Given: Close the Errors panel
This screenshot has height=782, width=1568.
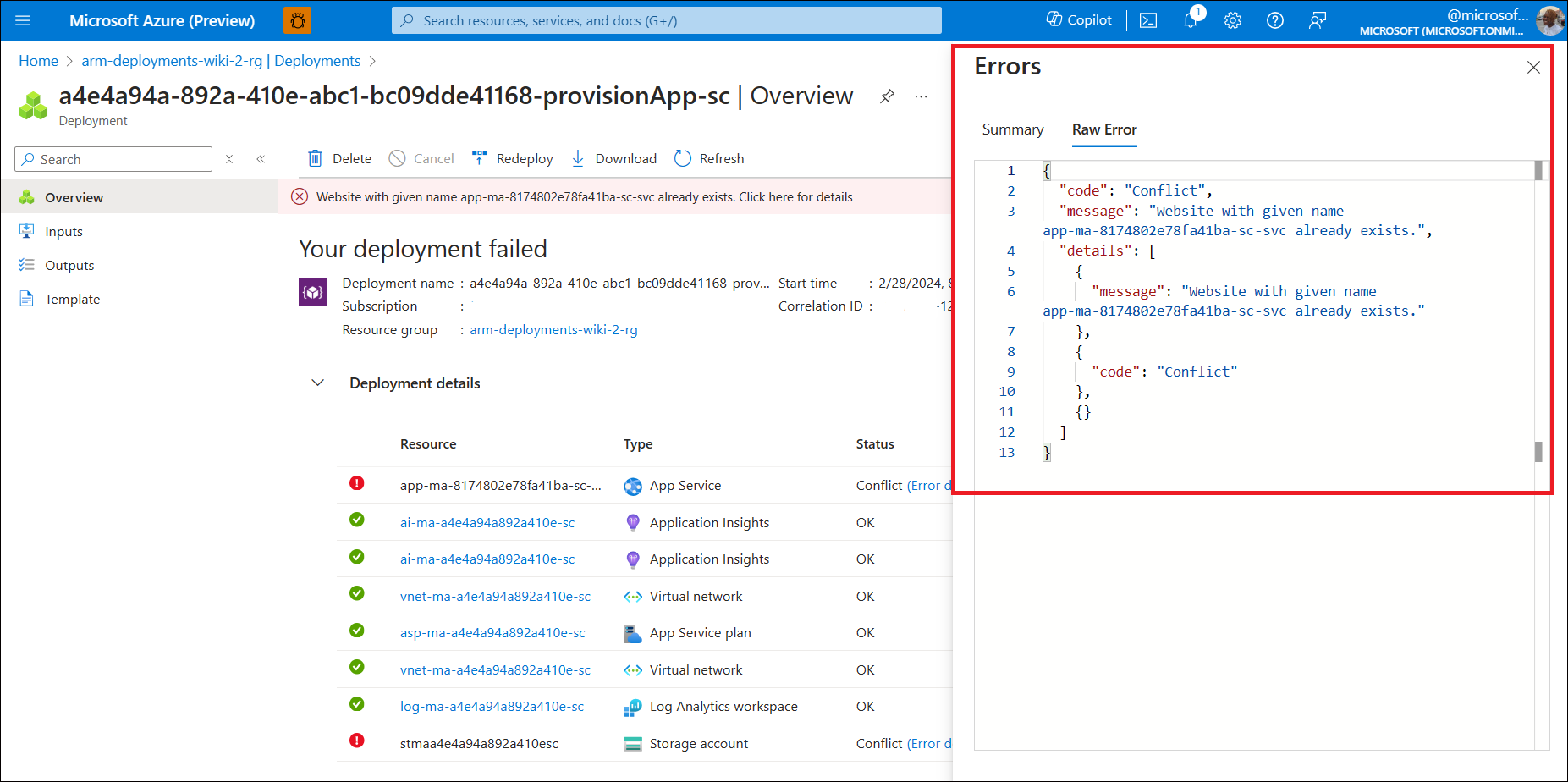Looking at the screenshot, I should [x=1533, y=67].
